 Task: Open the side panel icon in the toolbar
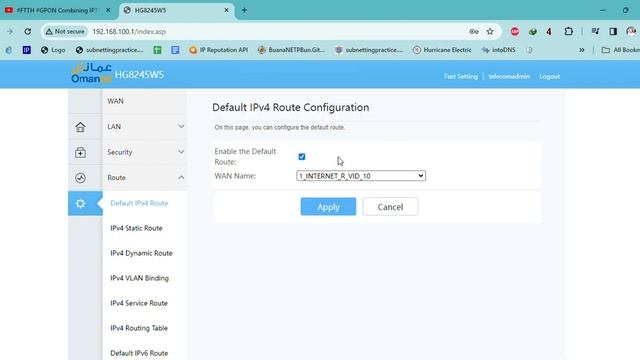pyautogui.click(x=613, y=31)
